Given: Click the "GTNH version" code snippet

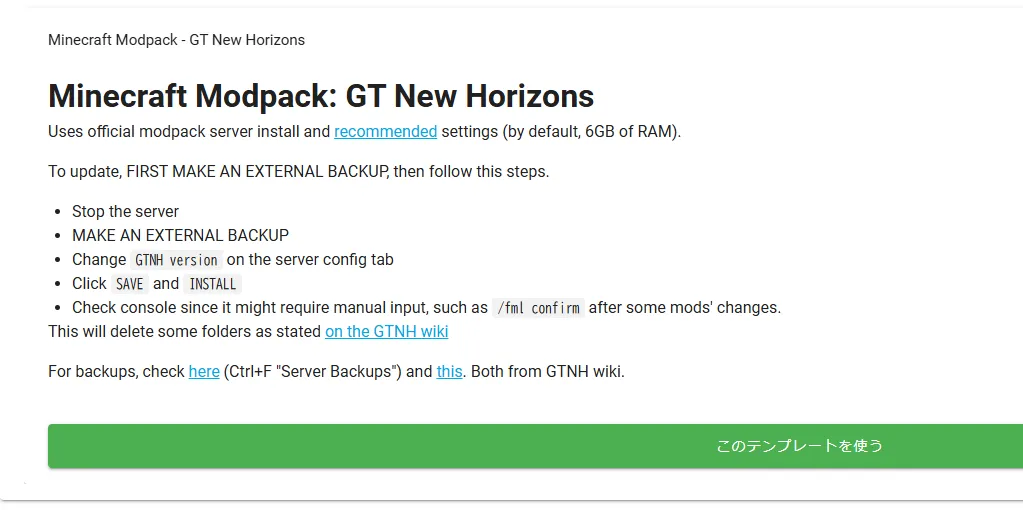Looking at the screenshot, I should (176, 260).
